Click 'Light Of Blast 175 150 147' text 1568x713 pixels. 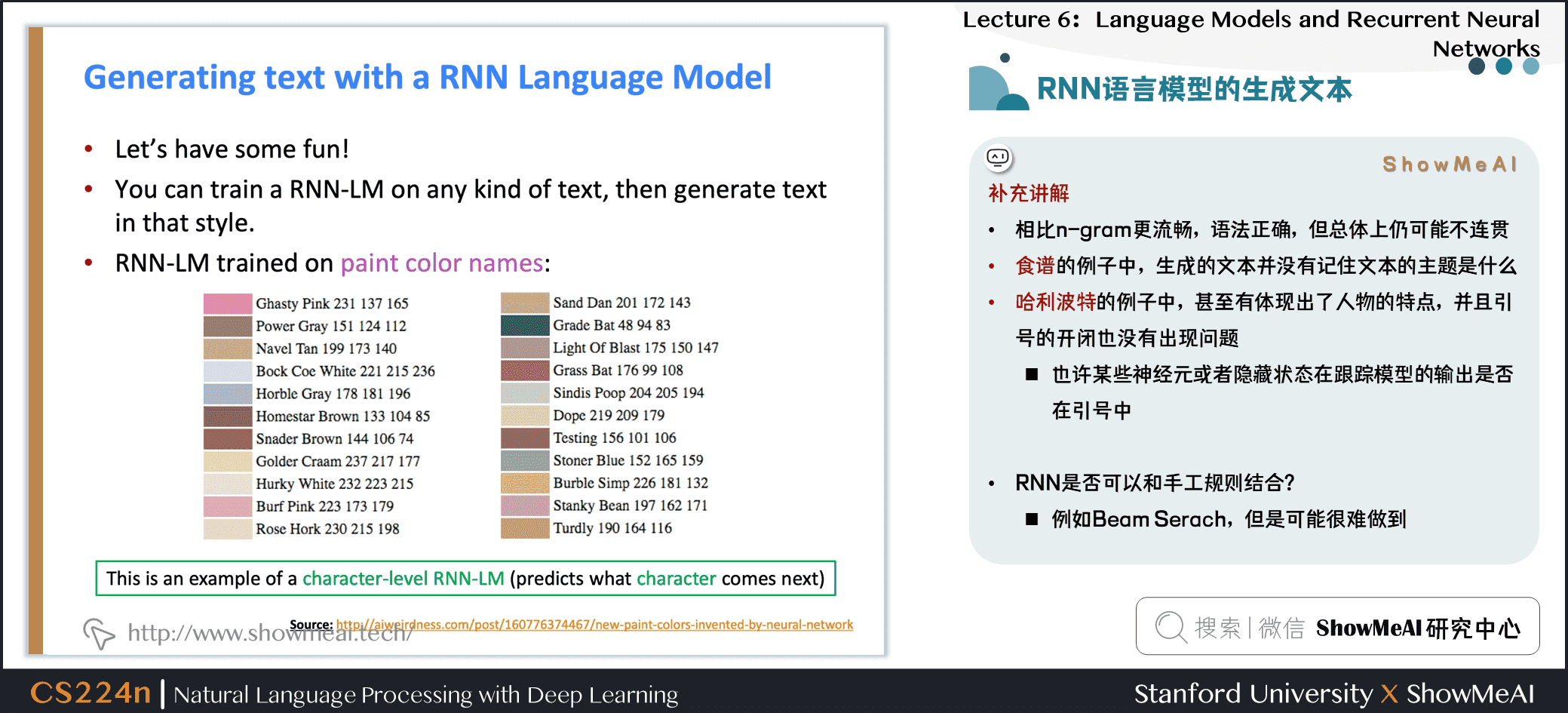tap(636, 348)
